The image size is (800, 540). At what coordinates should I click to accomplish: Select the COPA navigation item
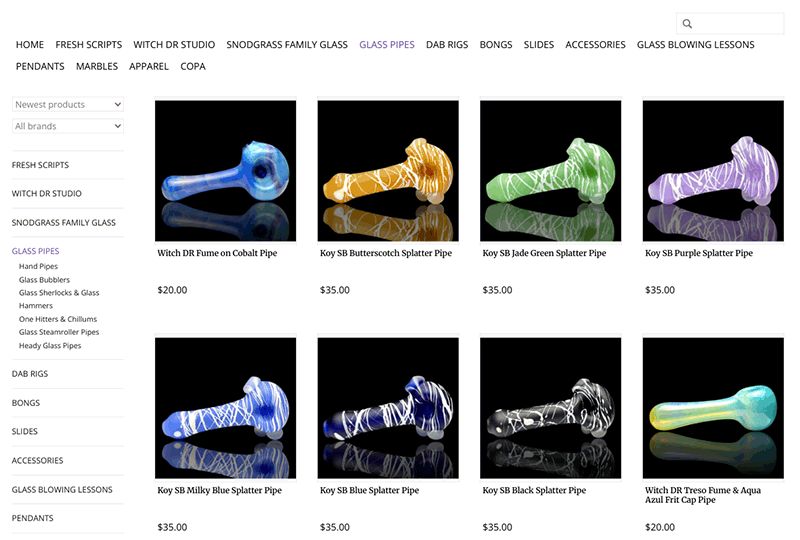[193, 66]
